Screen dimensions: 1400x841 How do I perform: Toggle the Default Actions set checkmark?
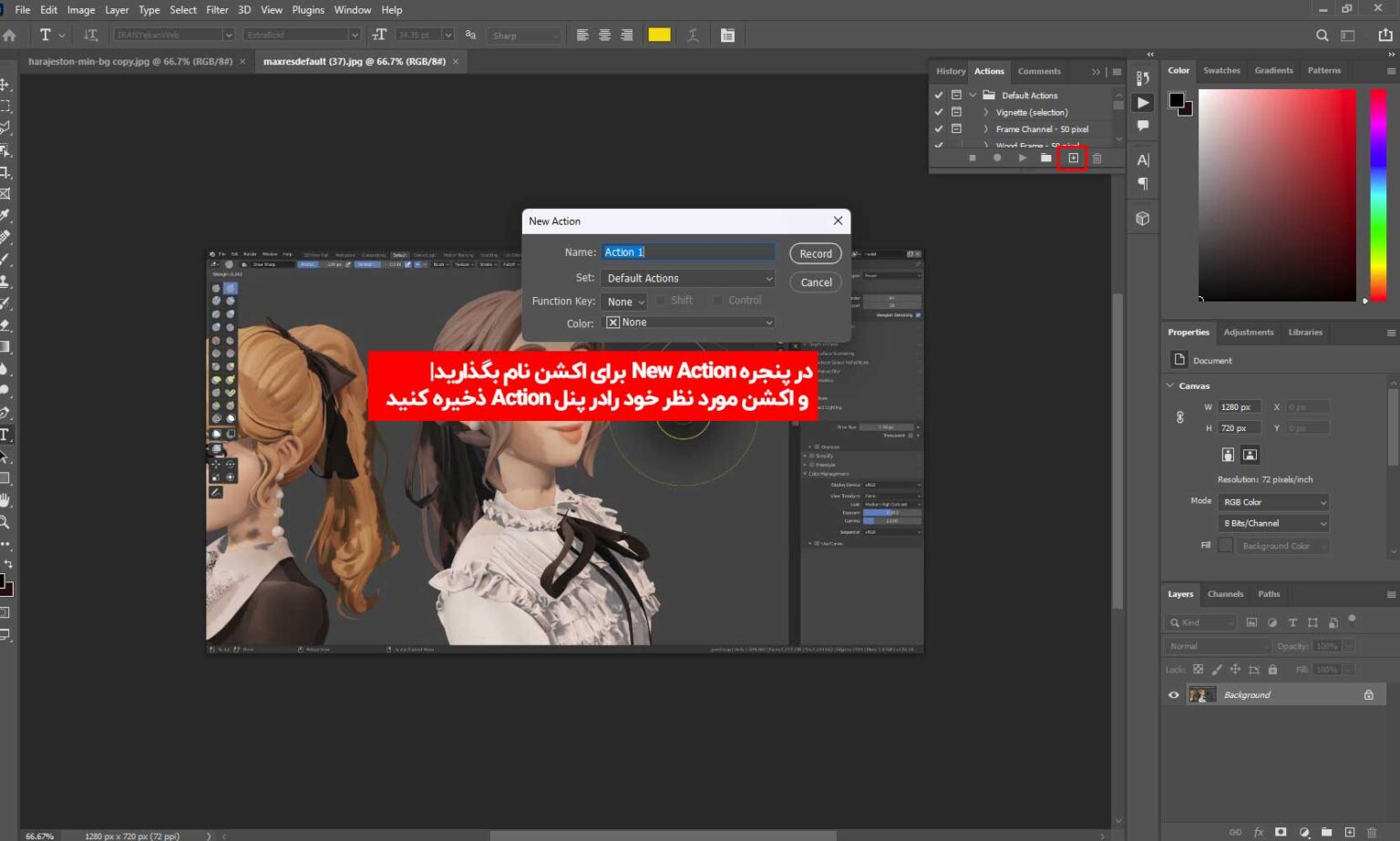pyautogui.click(x=939, y=96)
